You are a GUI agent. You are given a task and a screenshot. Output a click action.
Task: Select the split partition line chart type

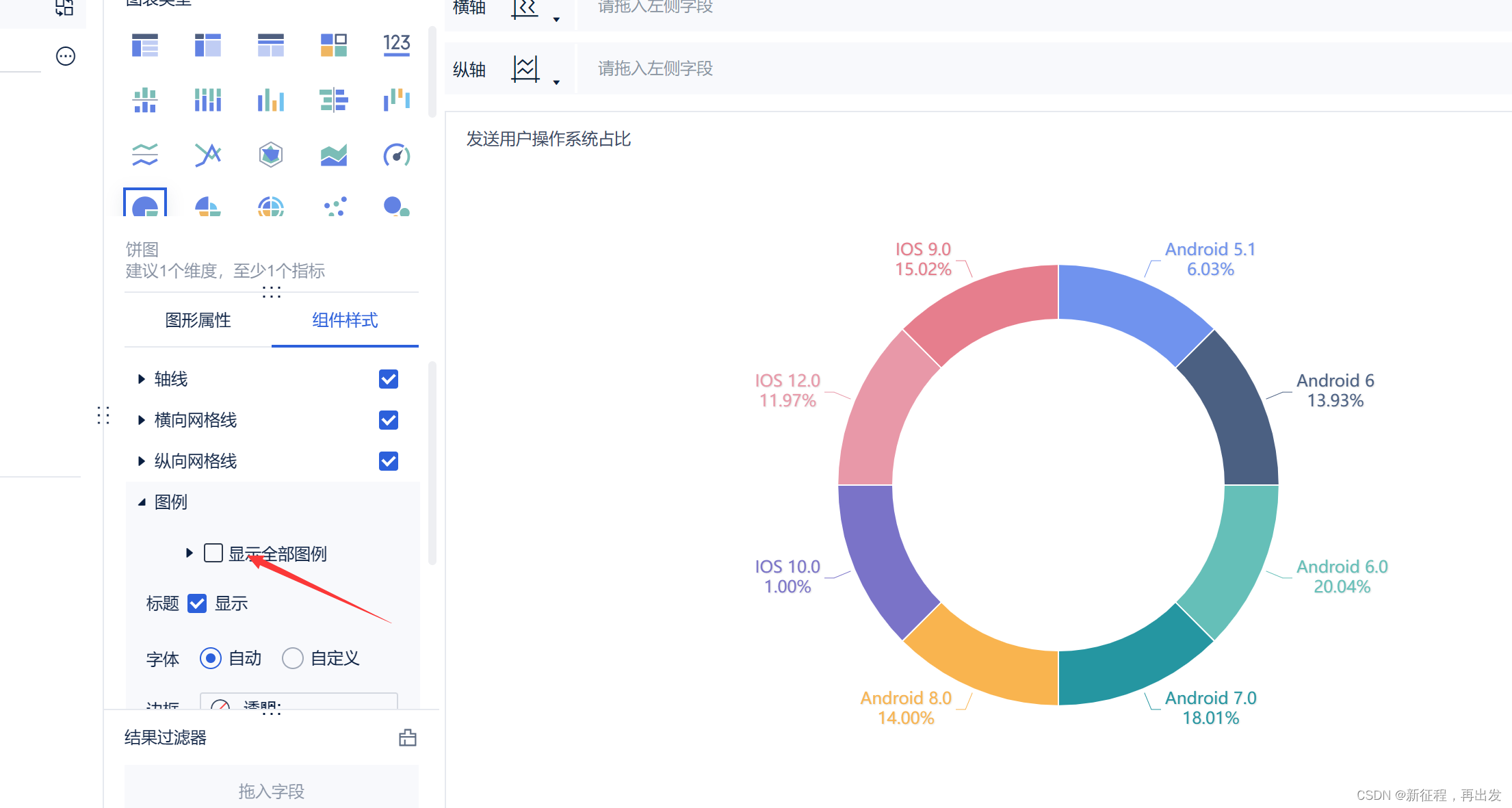pos(145,155)
